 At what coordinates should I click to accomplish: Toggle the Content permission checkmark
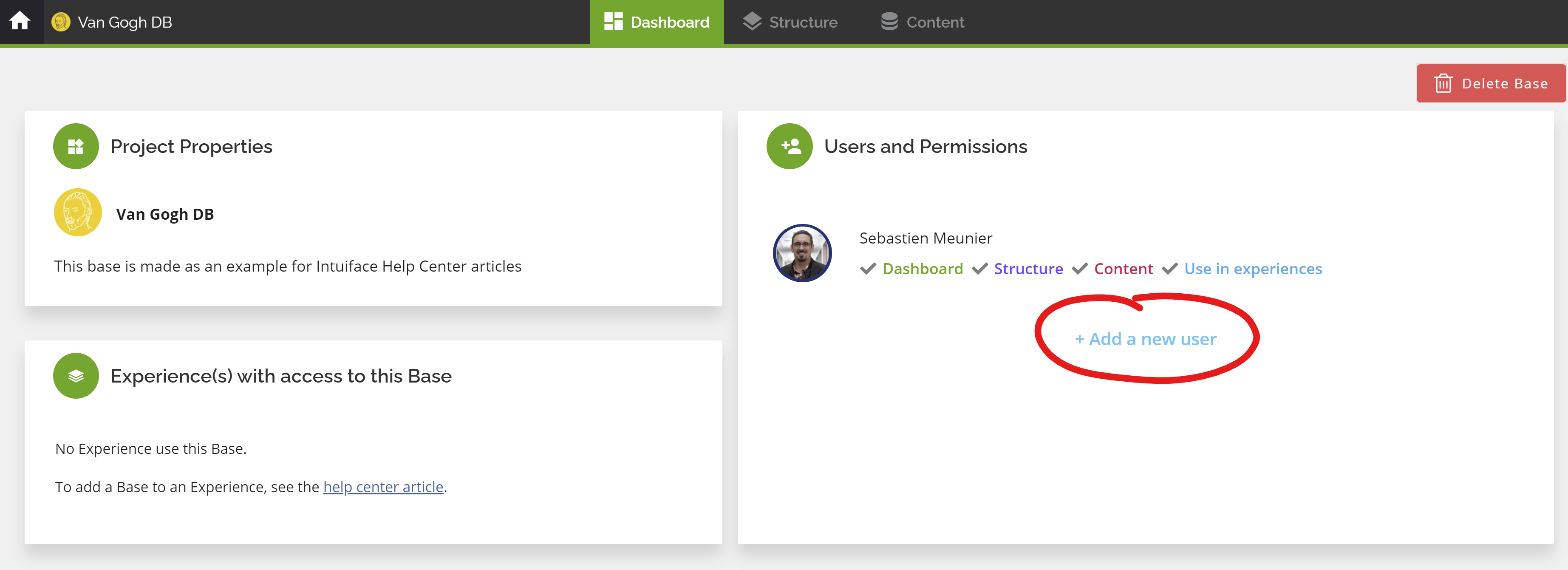[x=1080, y=269]
